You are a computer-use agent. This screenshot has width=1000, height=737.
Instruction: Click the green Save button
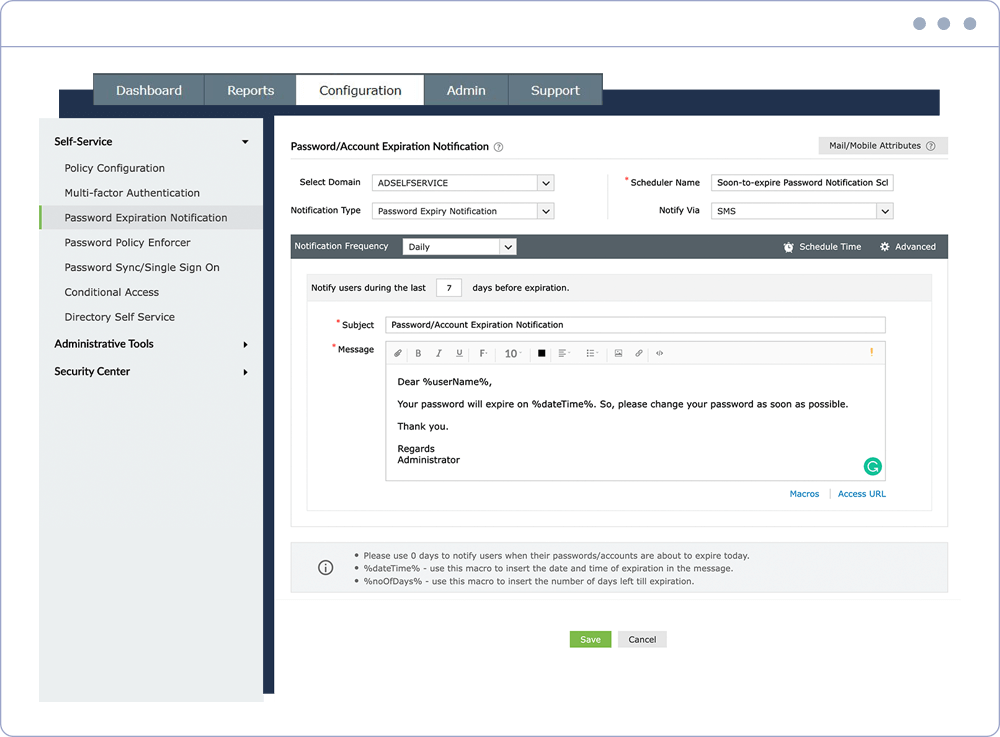click(x=590, y=639)
